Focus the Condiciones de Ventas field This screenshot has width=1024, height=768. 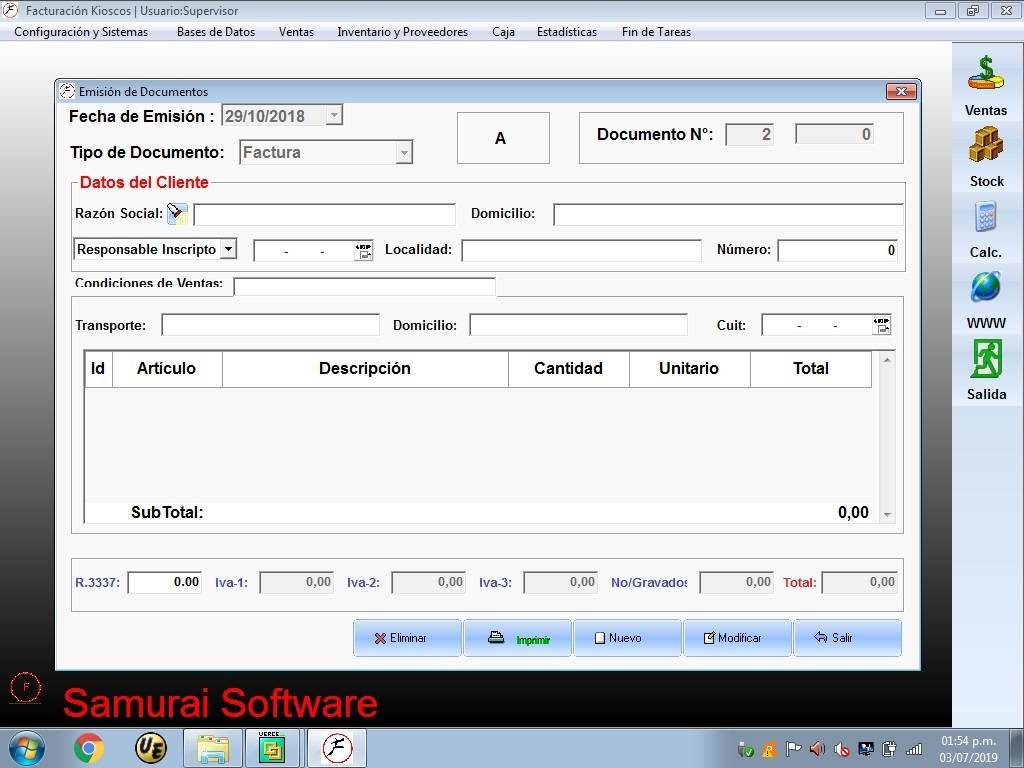[364, 286]
